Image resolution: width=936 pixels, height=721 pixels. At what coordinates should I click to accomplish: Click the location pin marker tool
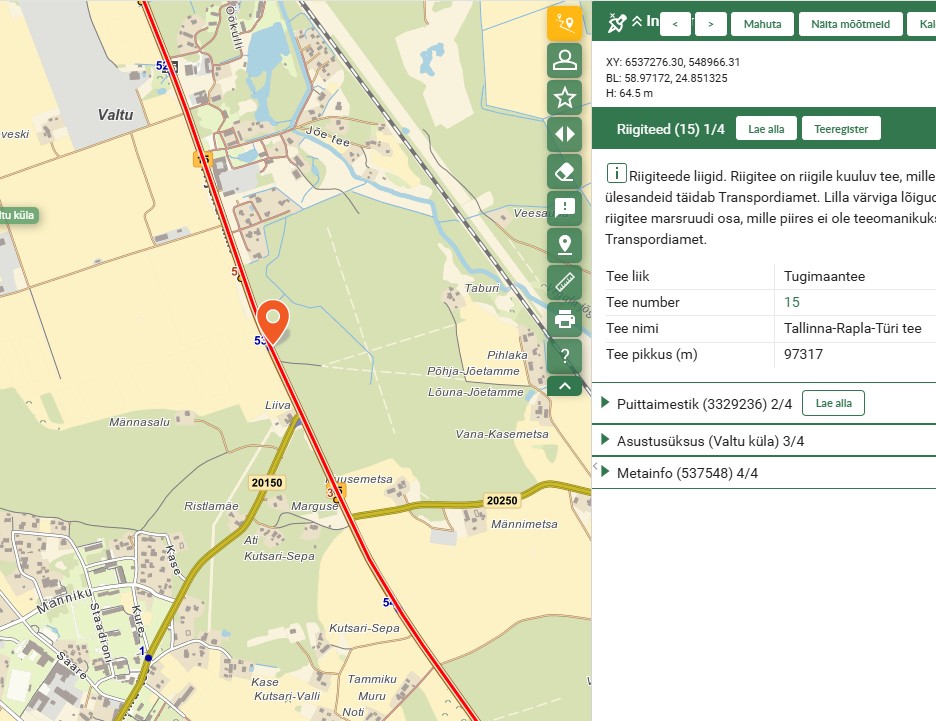point(564,245)
